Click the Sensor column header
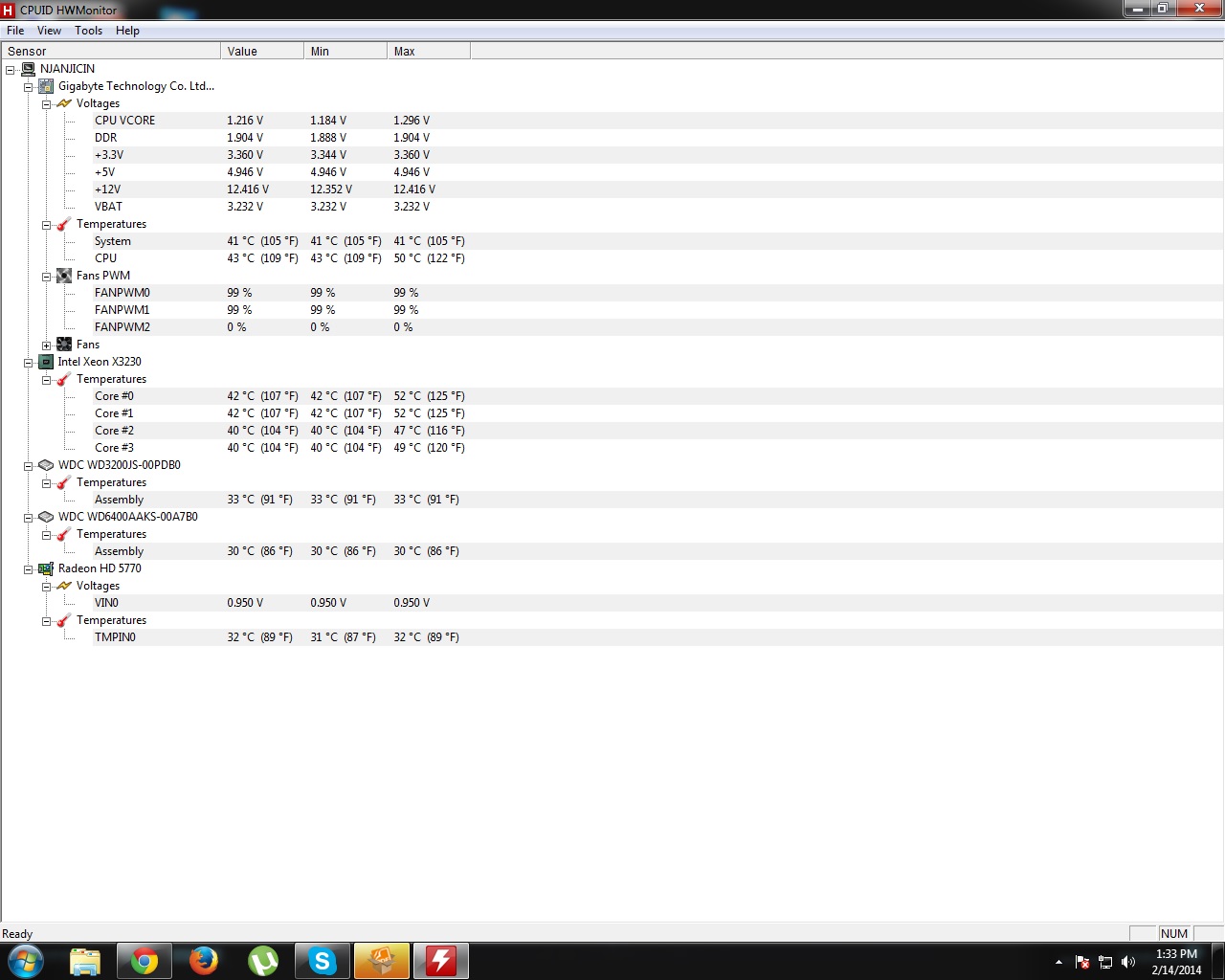This screenshot has height=980, width=1225. (x=111, y=51)
